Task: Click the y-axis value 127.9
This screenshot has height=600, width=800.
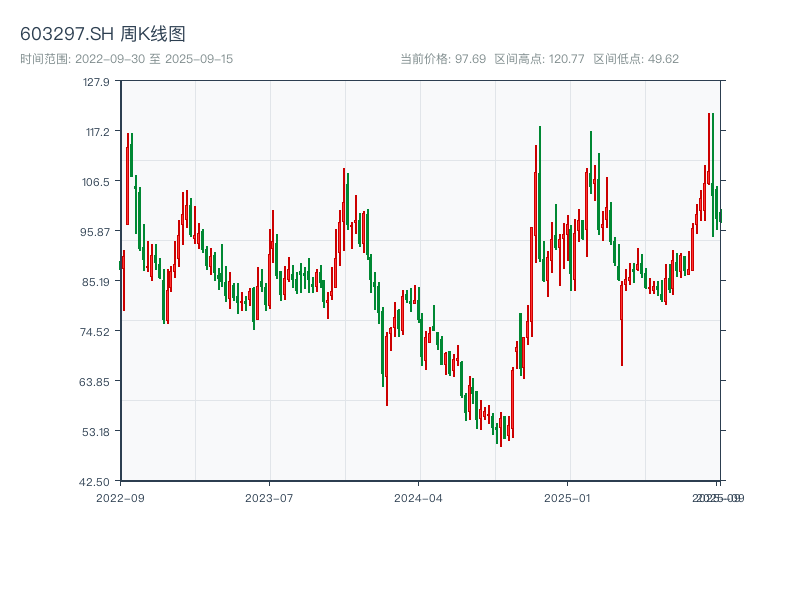Action: point(96,82)
